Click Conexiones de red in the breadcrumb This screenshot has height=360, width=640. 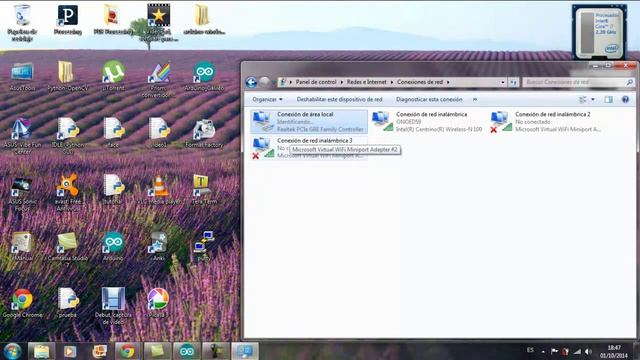[x=420, y=82]
